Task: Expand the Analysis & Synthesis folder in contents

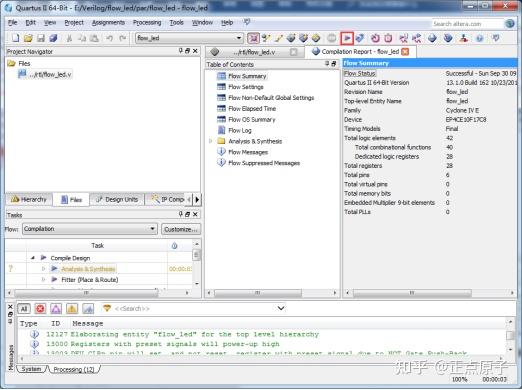Action: pyautogui.click(x=211, y=141)
